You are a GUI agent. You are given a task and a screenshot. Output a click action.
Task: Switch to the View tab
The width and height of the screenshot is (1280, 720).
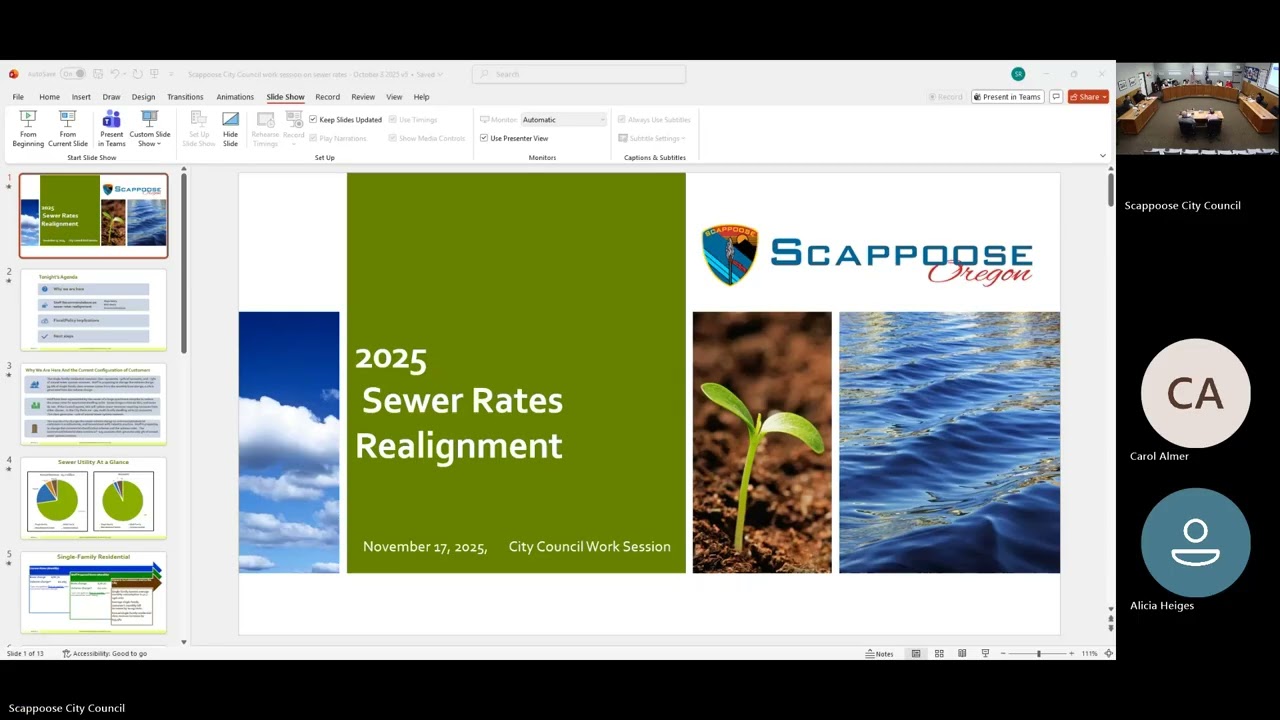point(394,97)
